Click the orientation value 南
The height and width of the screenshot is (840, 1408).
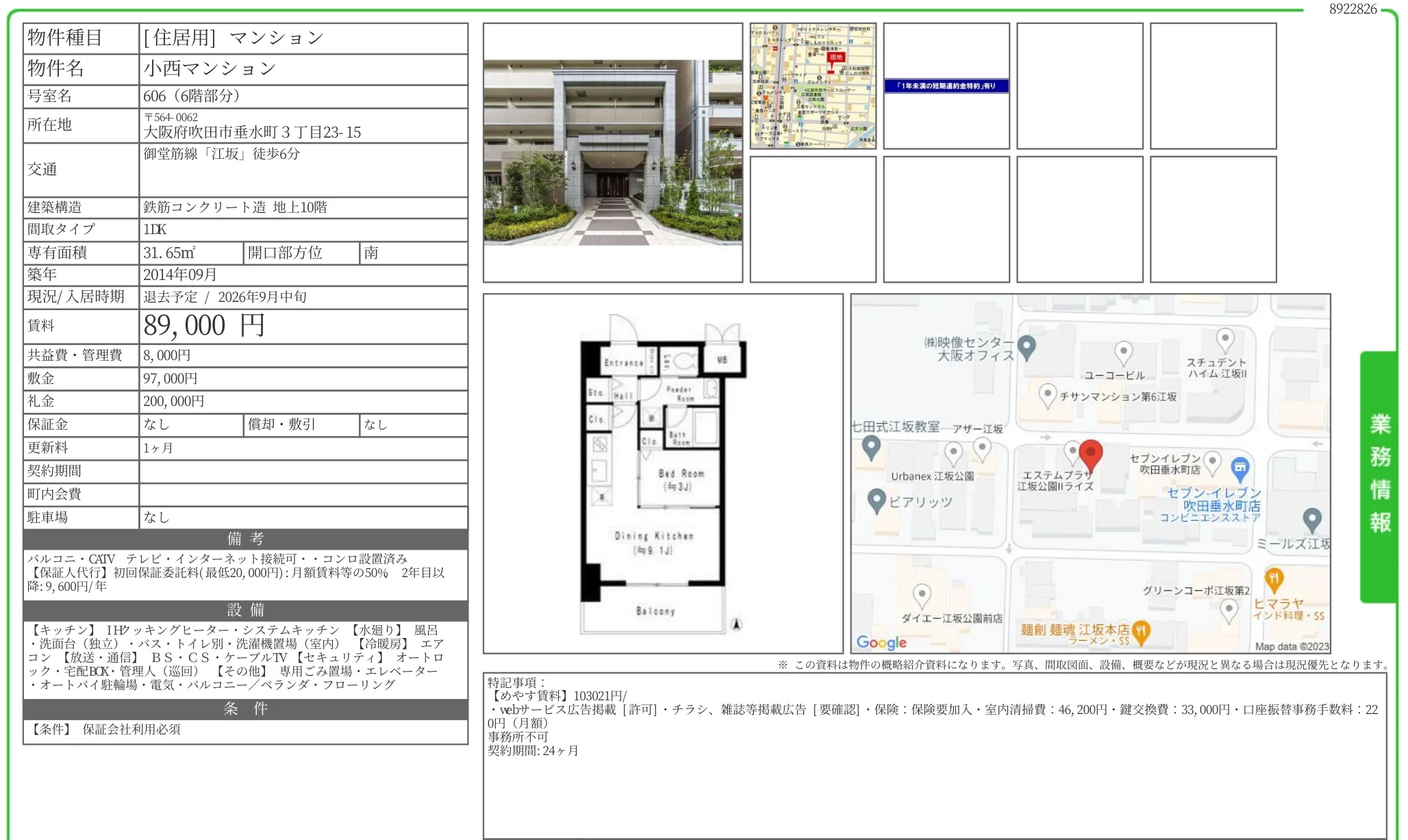371,253
